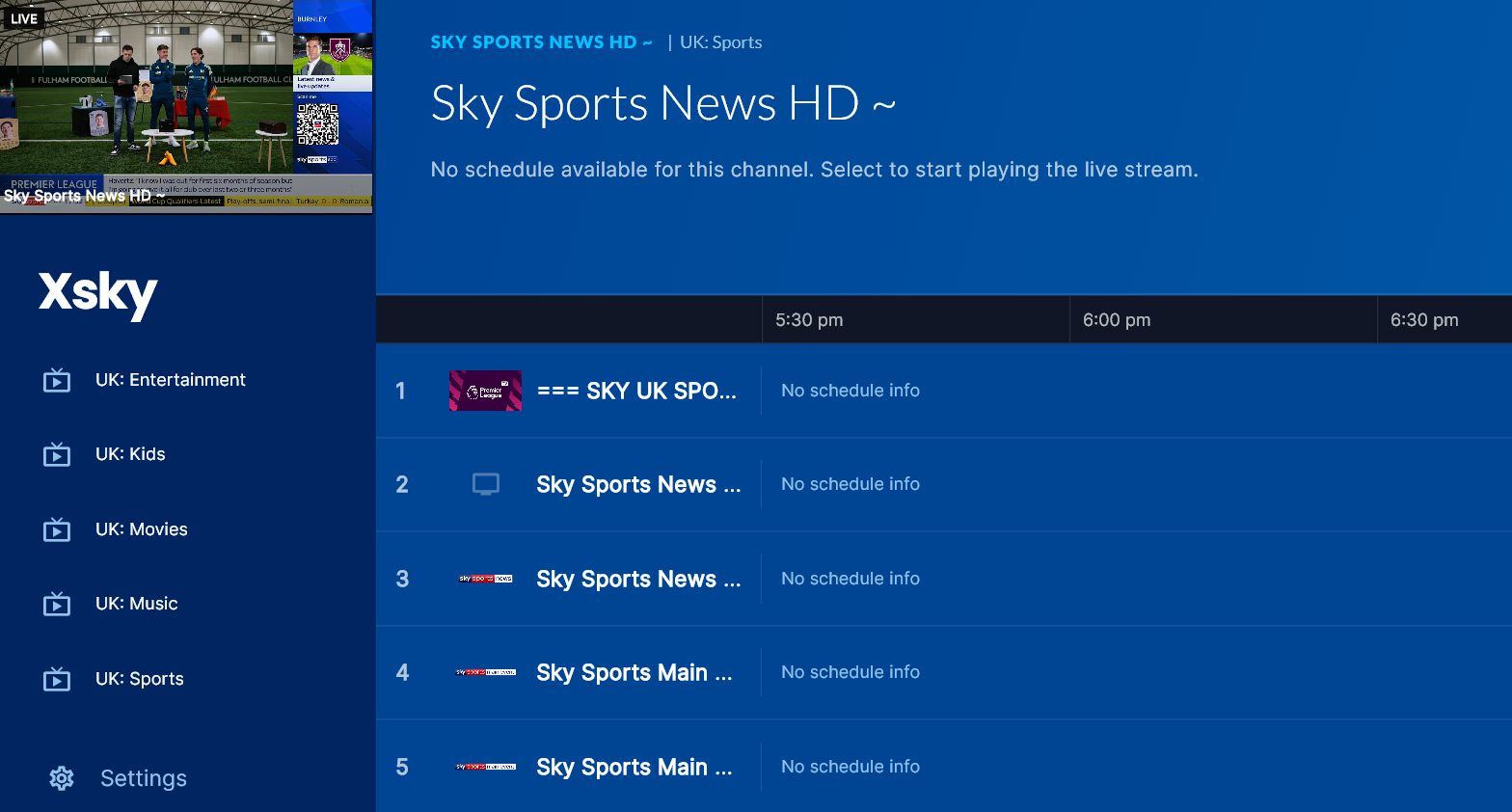The height and width of the screenshot is (812, 1512).
Task: Click the UK: Movies TV icon
Action: (x=57, y=529)
